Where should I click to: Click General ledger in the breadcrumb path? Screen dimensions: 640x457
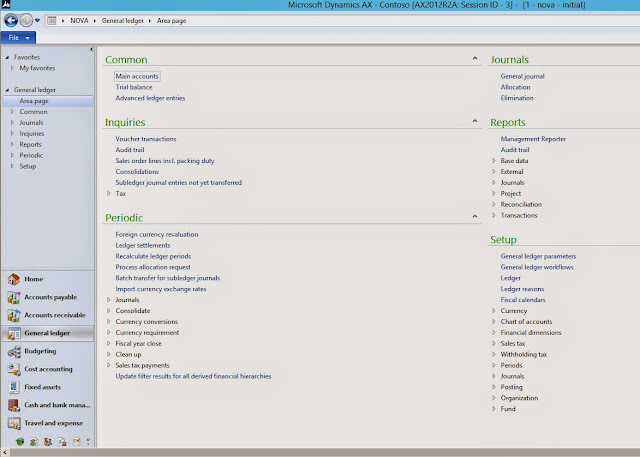(122, 20)
